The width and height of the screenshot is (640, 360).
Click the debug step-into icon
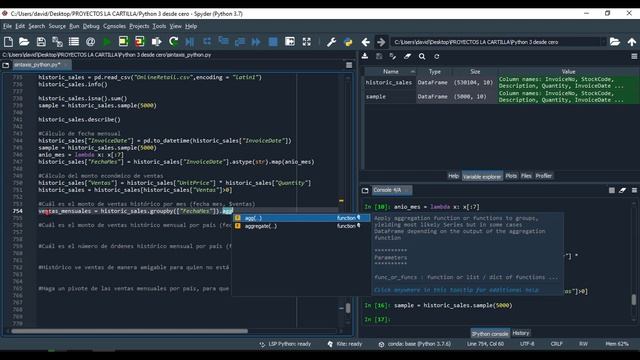coord(223,41)
